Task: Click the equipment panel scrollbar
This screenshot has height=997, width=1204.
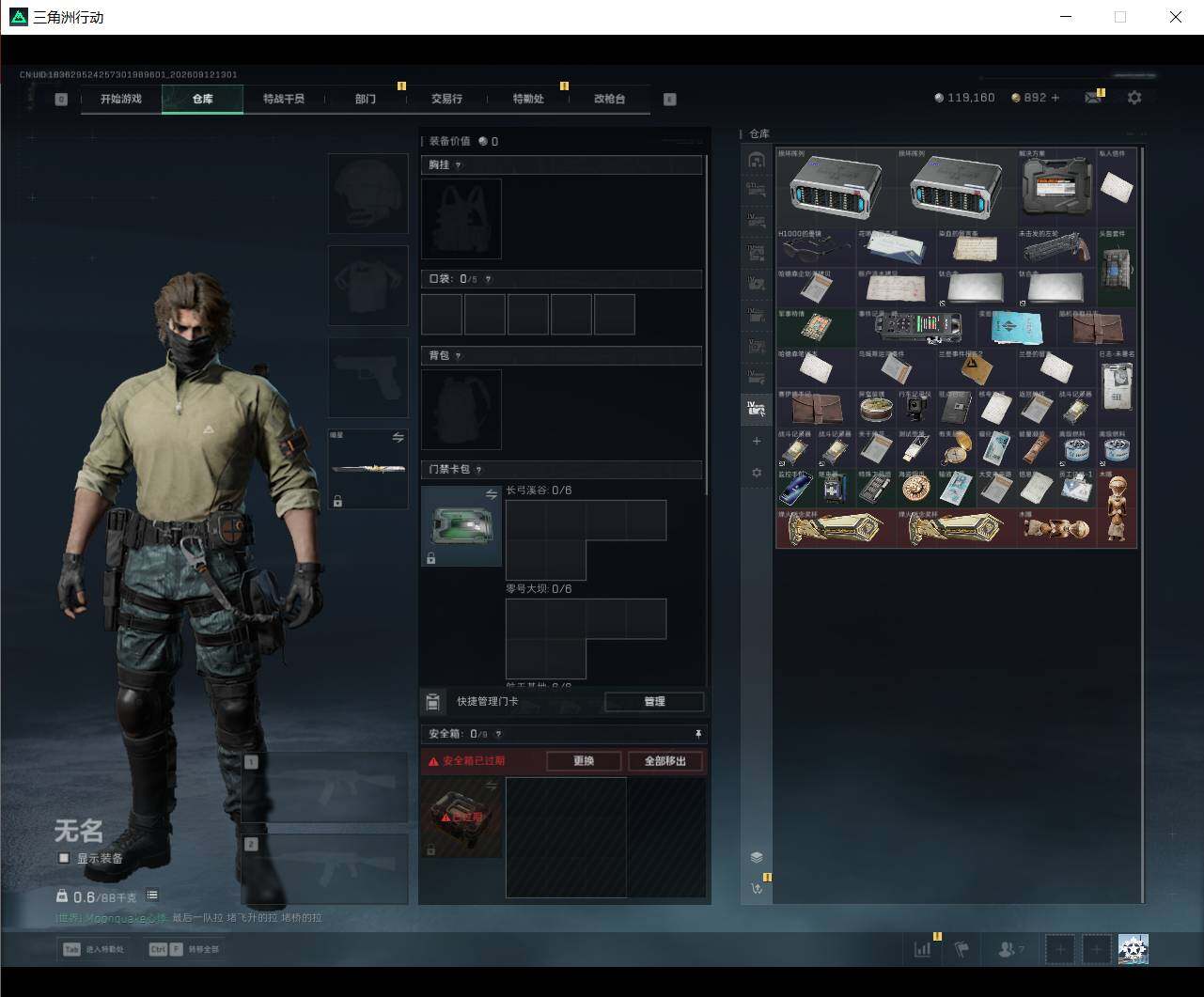Action: coord(706,324)
